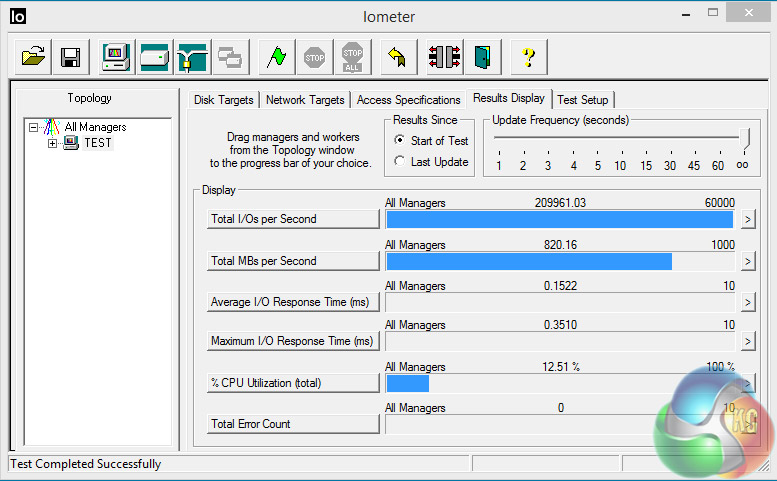The image size is (777, 481).
Task: Open arrow beside Maximum I/O Response Time bar
Action: pyautogui.click(x=748, y=341)
